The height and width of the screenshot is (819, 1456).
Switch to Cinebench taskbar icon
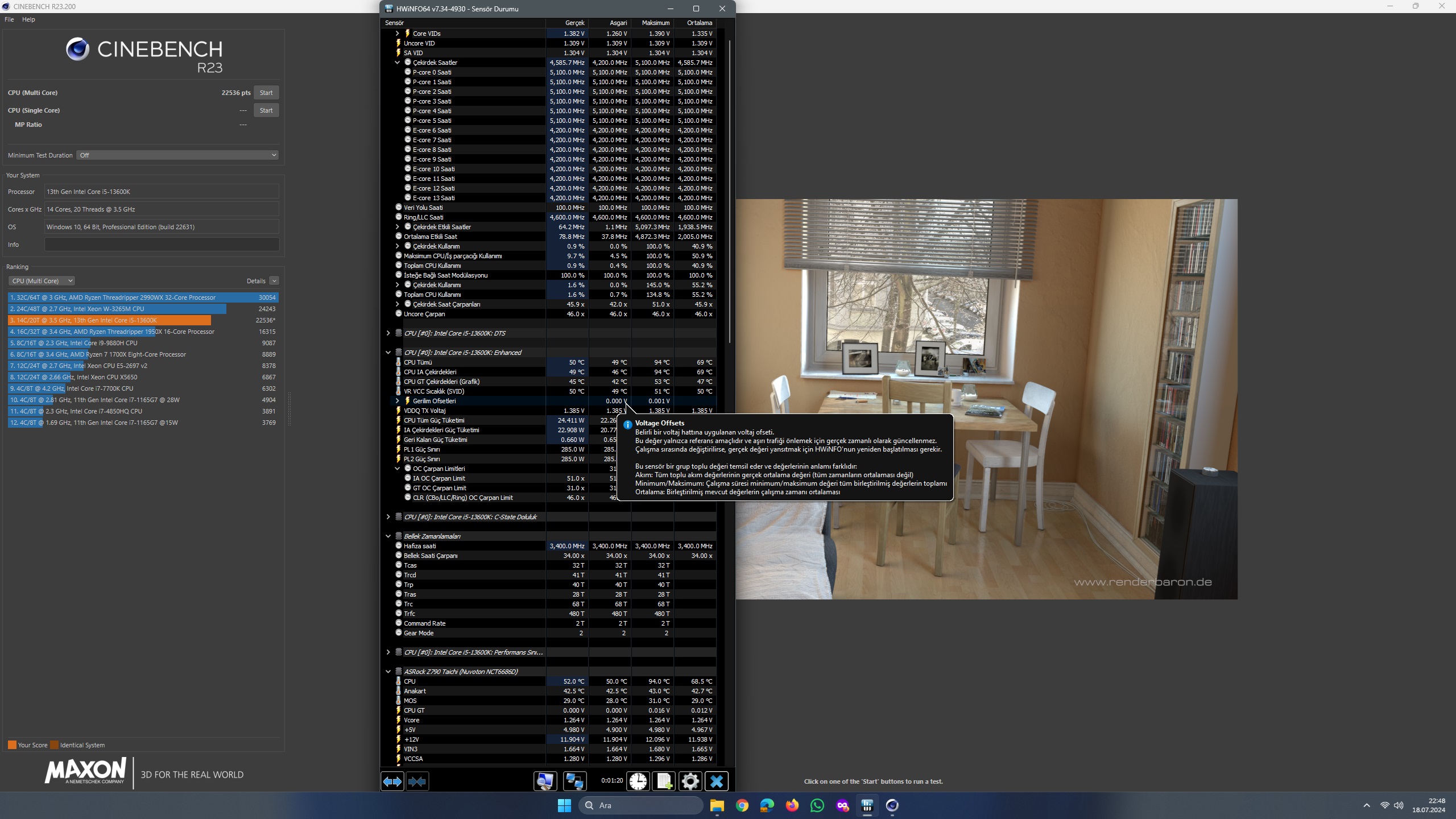click(x=892, y=805)
